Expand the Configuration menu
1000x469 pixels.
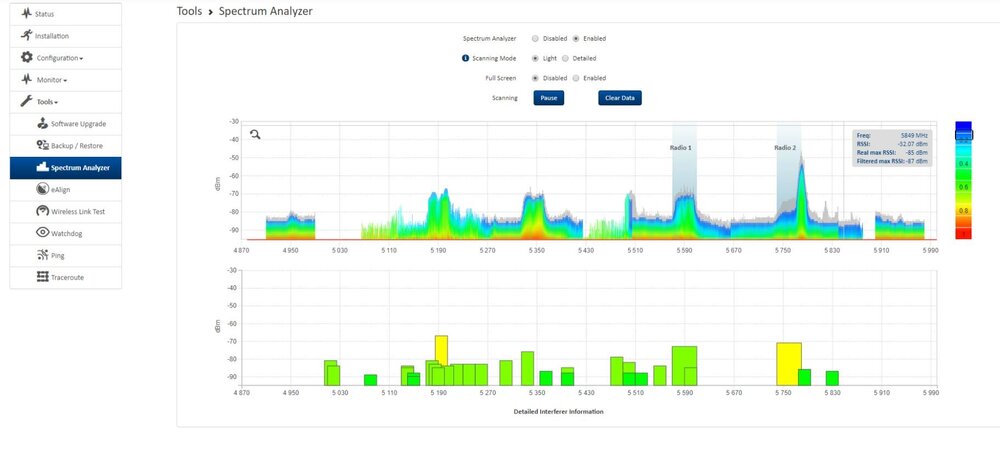coord(59,58)
